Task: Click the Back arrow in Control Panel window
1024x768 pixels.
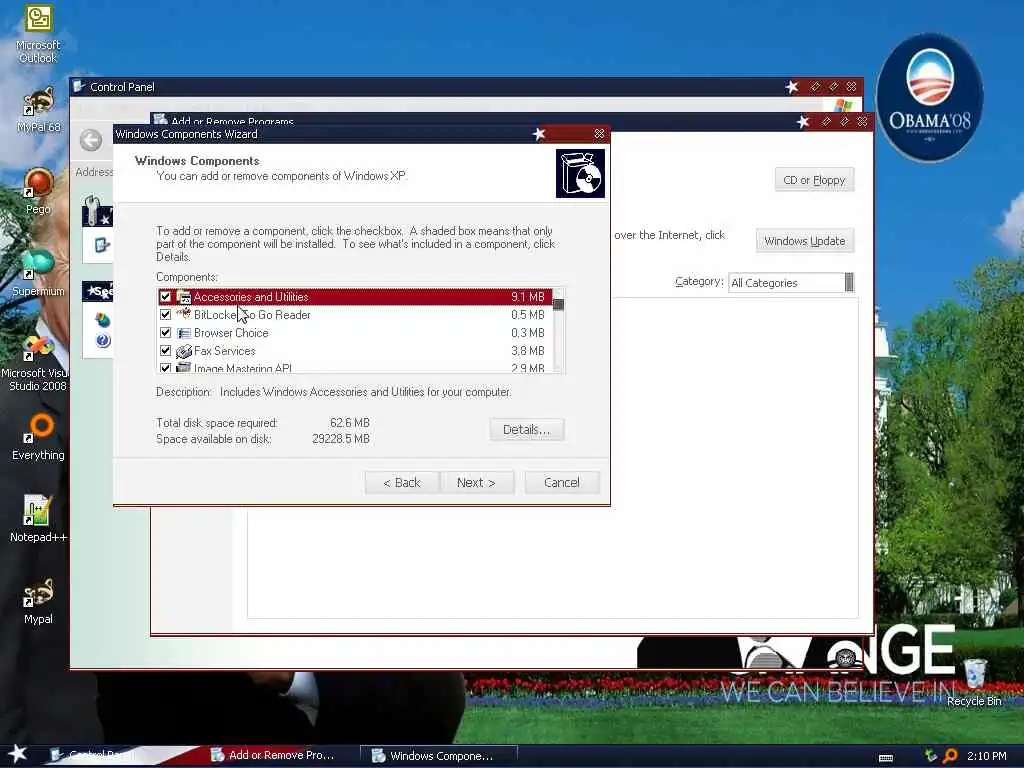Action: tap(91, 140)
